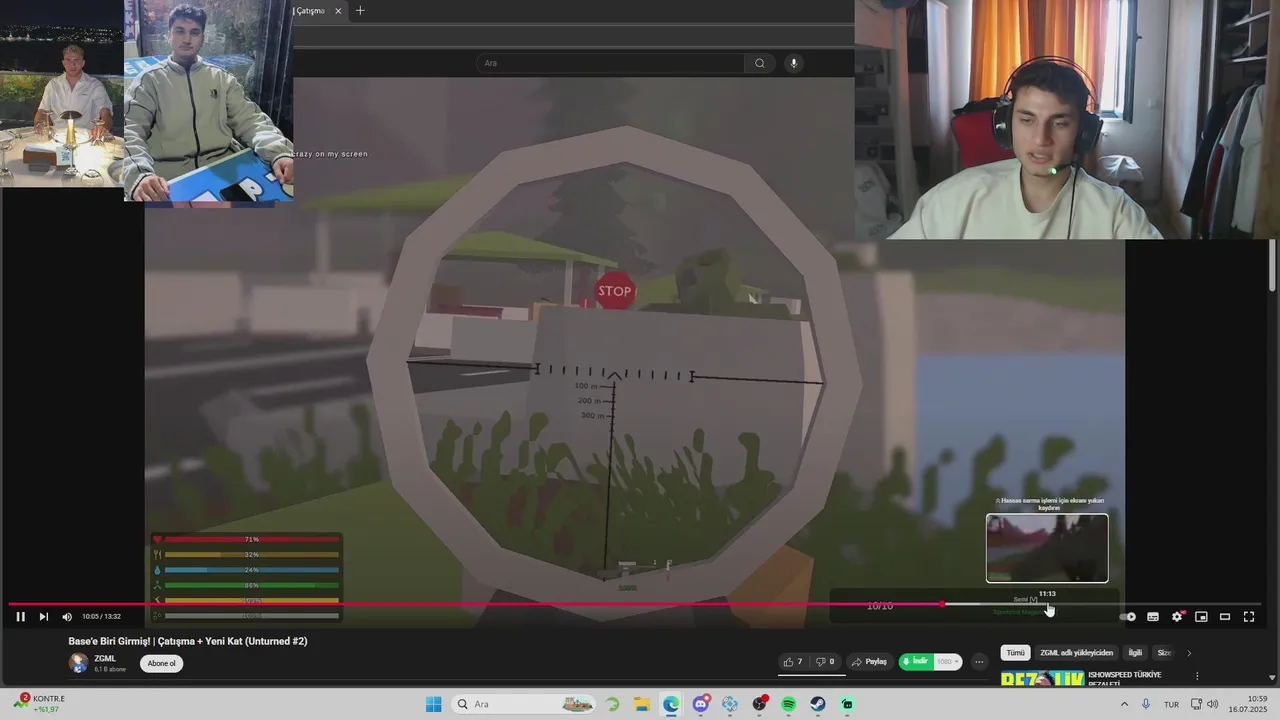The height and width of the screenshot is (720, 1280).
Task: Like the video
Action: click(793, 661)
